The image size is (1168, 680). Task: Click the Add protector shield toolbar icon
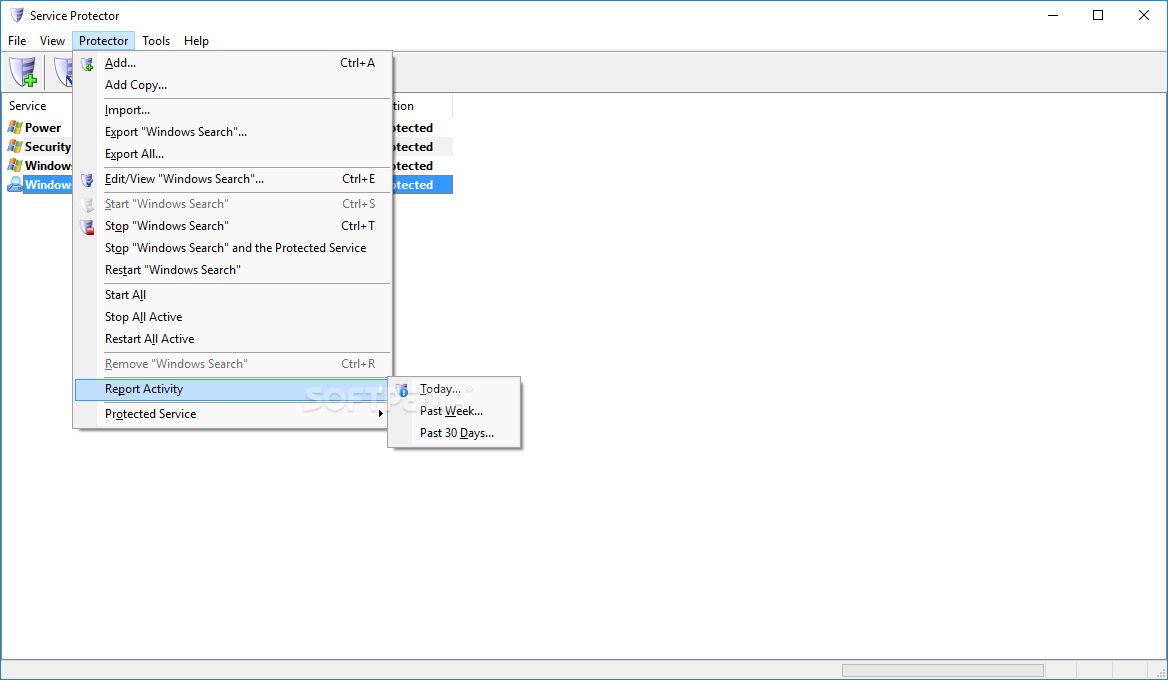click(x=23, y=72)
